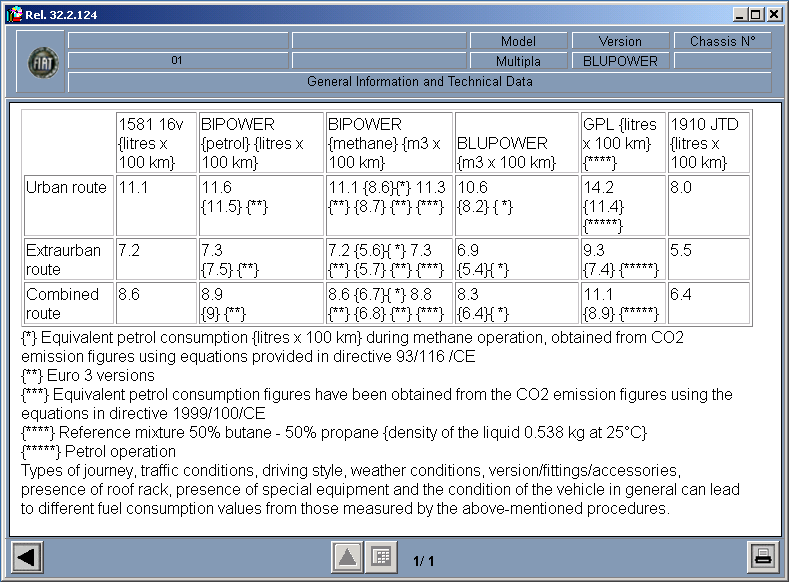The width and height of the screenshot is (789, 582).
Task: Click the Chassis N° header label
Action: 722,41
